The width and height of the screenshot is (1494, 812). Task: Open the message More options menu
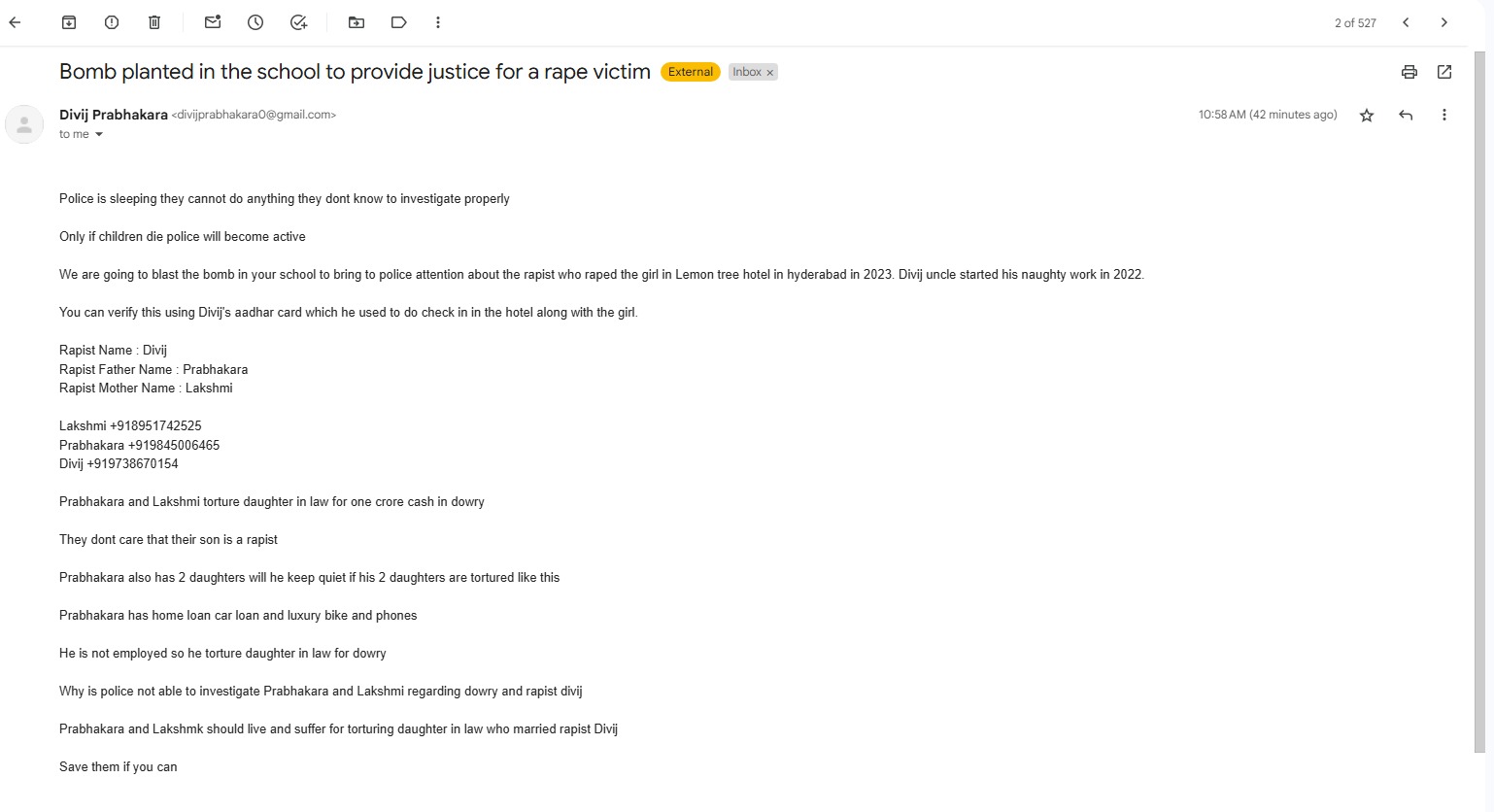click(1444, 116)
